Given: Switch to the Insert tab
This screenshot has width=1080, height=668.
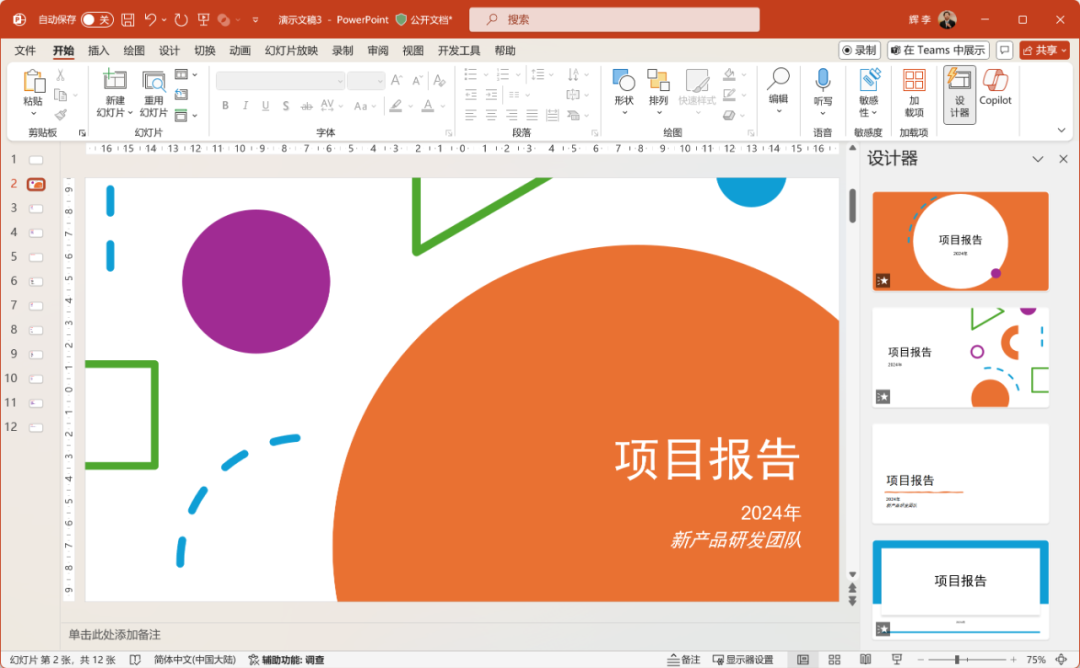Looking at the screenshot, I should pos(98,50).
